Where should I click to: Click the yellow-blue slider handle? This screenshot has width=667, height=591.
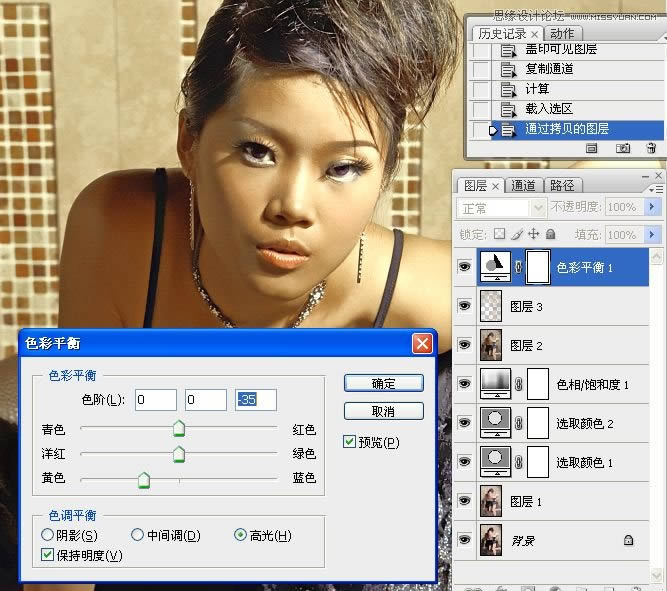(x=143, y=481)
